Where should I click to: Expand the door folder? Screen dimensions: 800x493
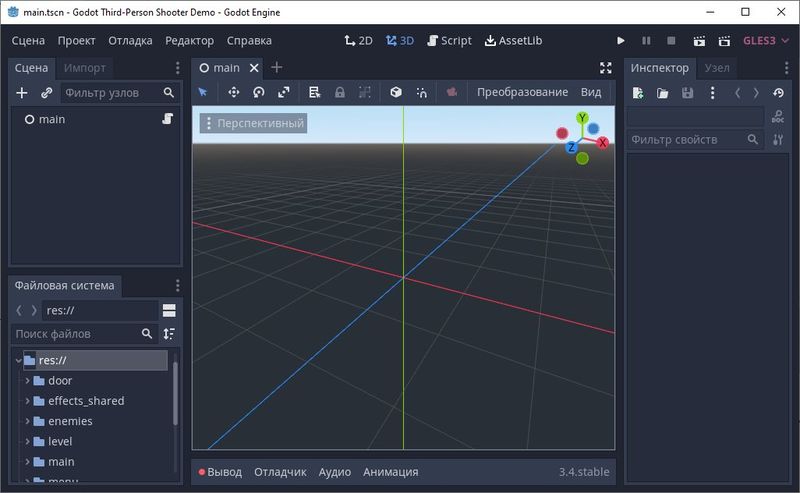28,381
